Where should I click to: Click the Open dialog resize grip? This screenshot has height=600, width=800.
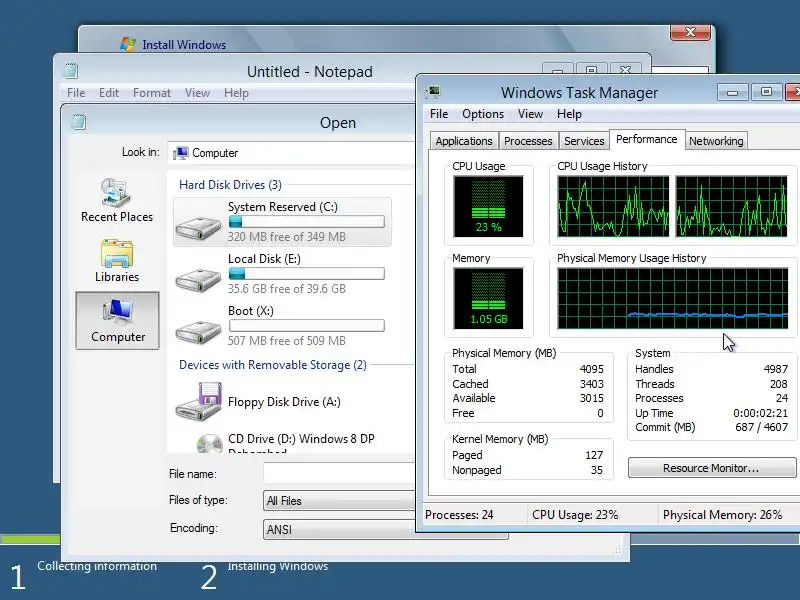pos(618,550)
